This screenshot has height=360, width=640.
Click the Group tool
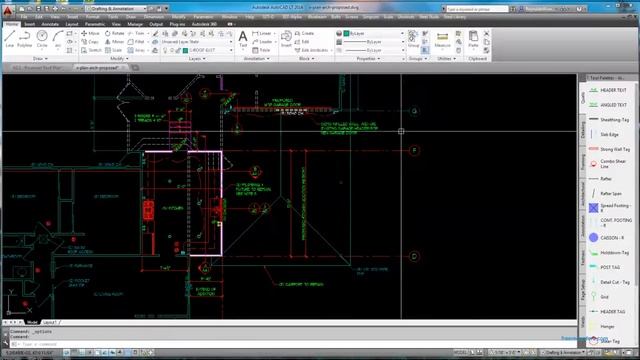click(x=413, y=39)
